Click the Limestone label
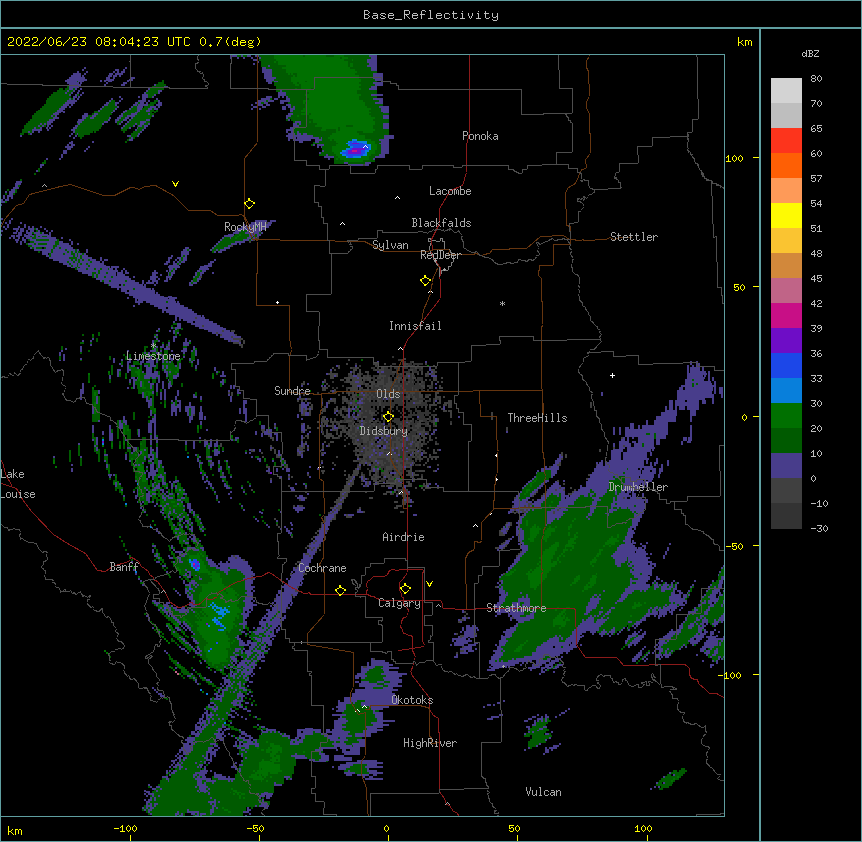 point(153,356)
